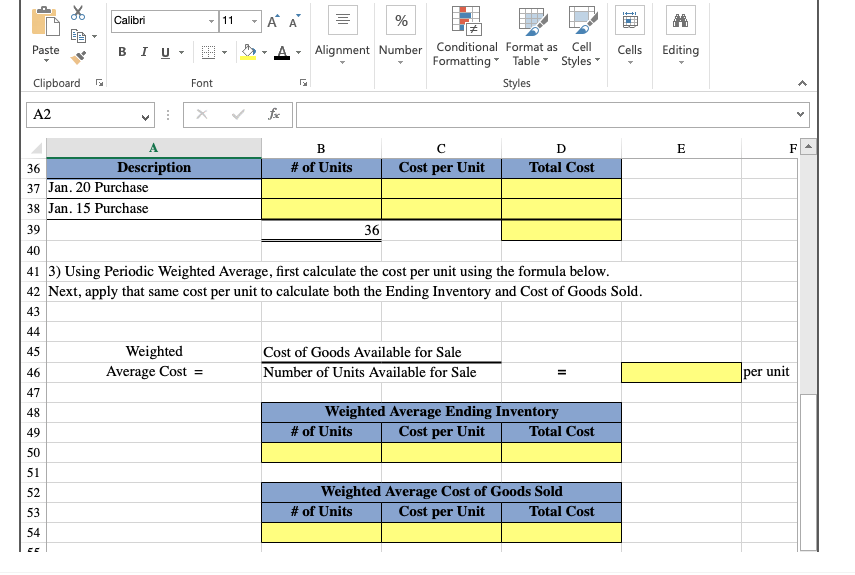Image resolution: width=855 pixels, height=575 pixels.
Task: Click the Insert Function fx button
Action: 274,114
